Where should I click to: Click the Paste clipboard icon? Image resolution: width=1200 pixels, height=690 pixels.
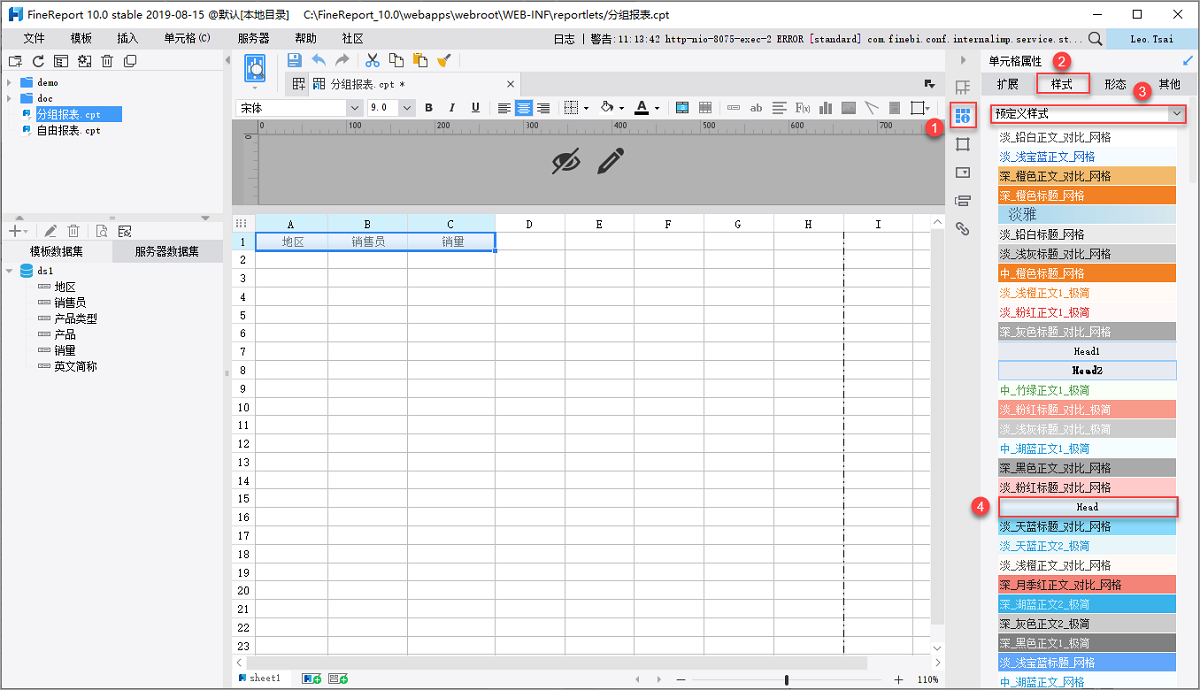(420, 60)
